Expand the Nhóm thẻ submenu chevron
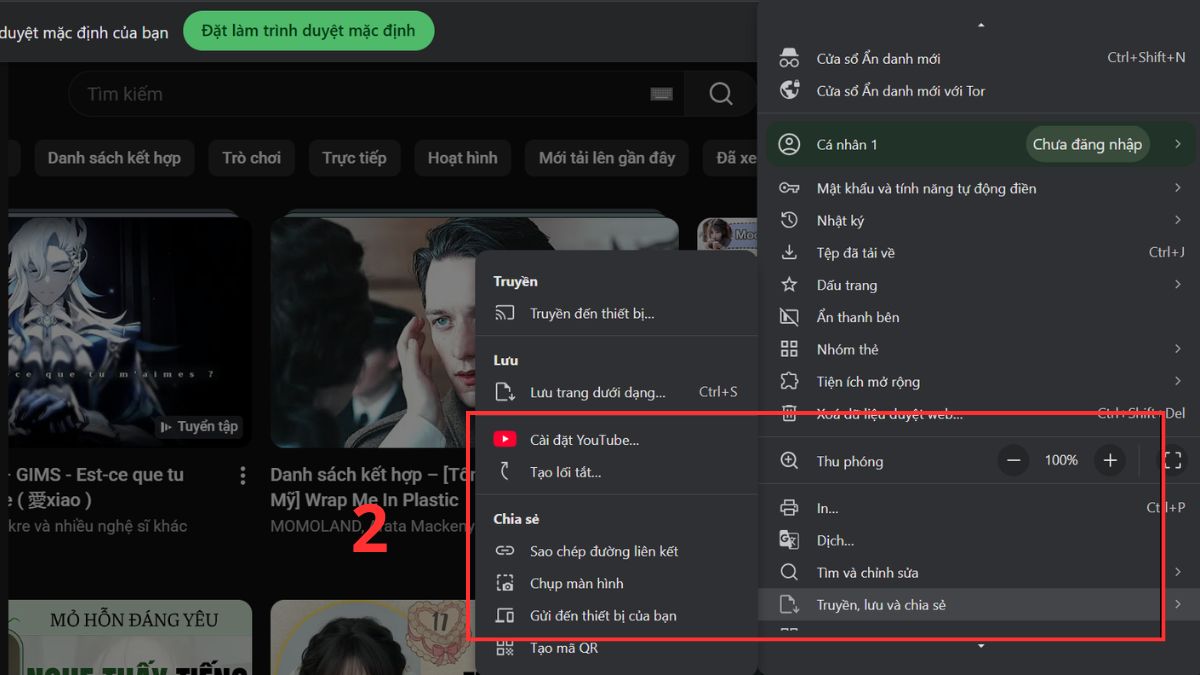 click(x=1177, y=349)
